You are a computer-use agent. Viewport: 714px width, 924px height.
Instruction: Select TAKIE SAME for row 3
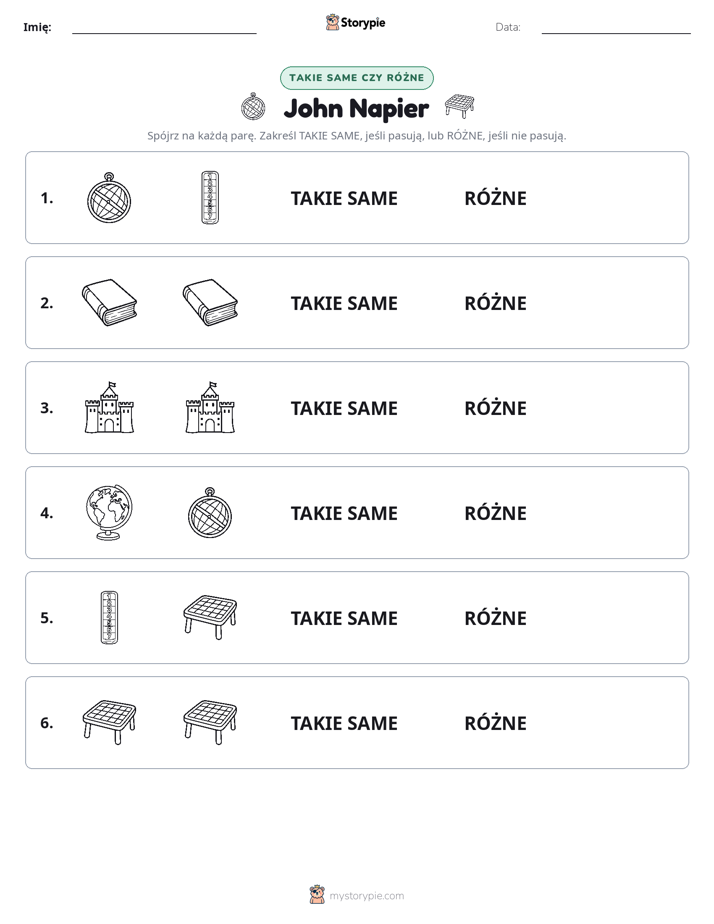(344, 408)
